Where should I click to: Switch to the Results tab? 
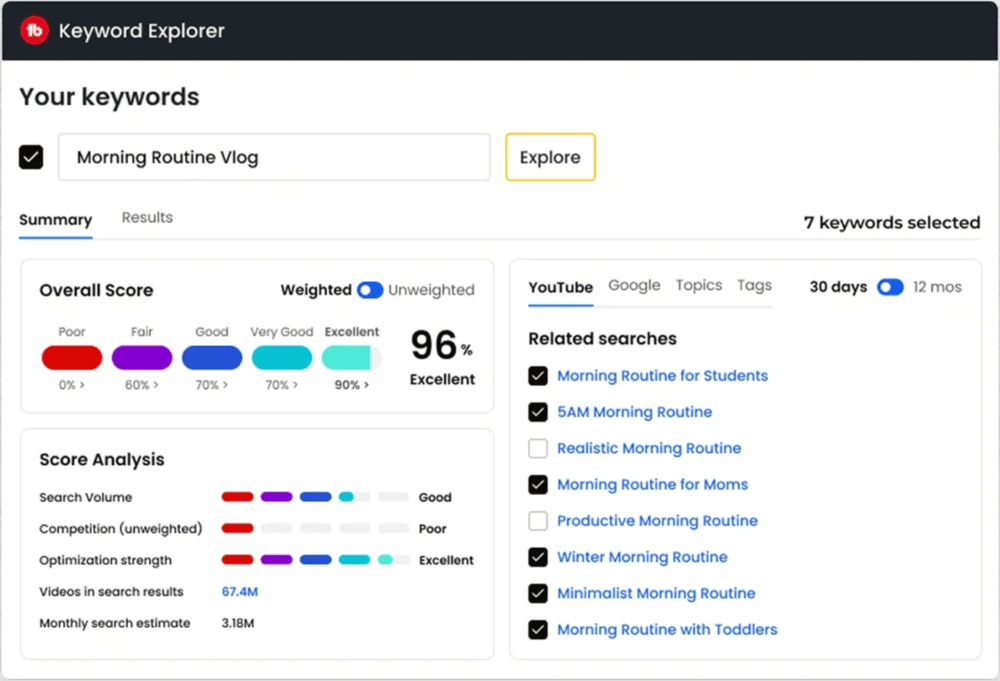coord(147,218)
